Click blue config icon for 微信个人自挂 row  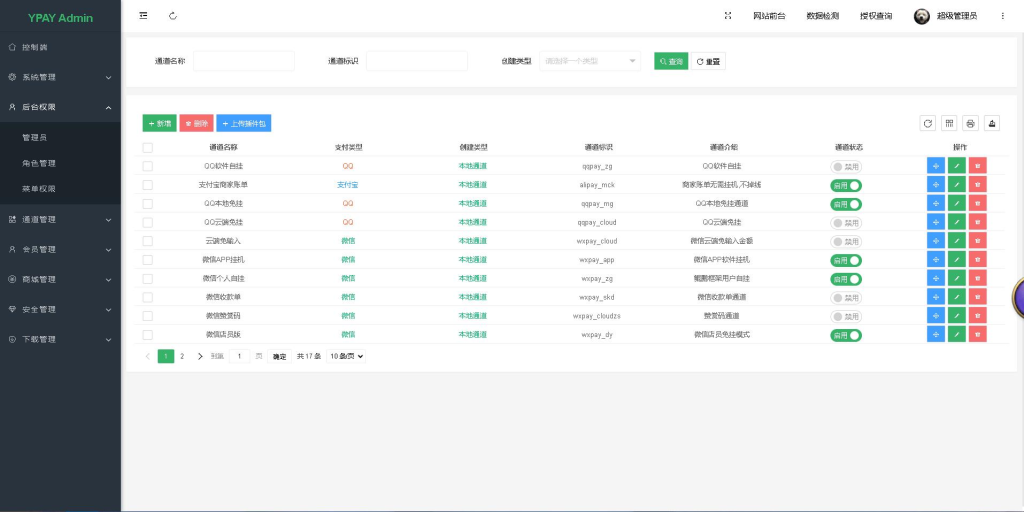tap(936, 278)
